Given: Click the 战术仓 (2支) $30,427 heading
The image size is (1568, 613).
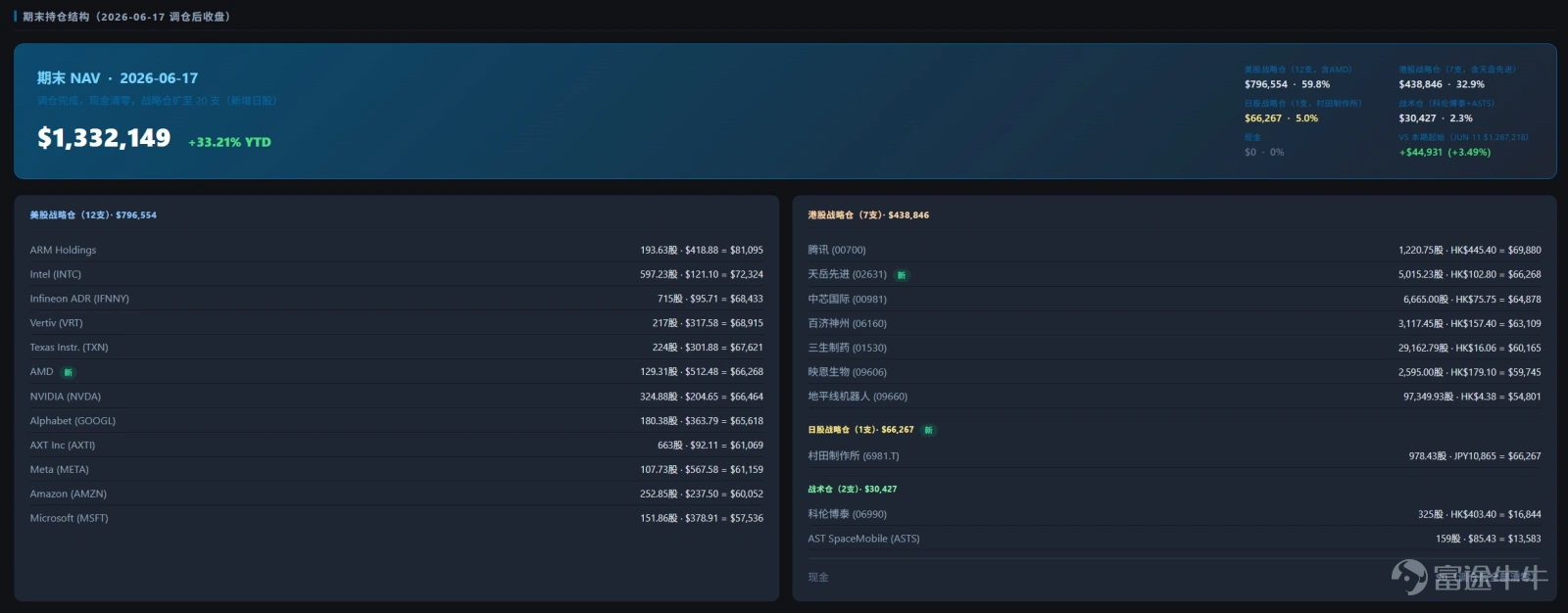Looking at the screenshot, I should click(853, 489).
